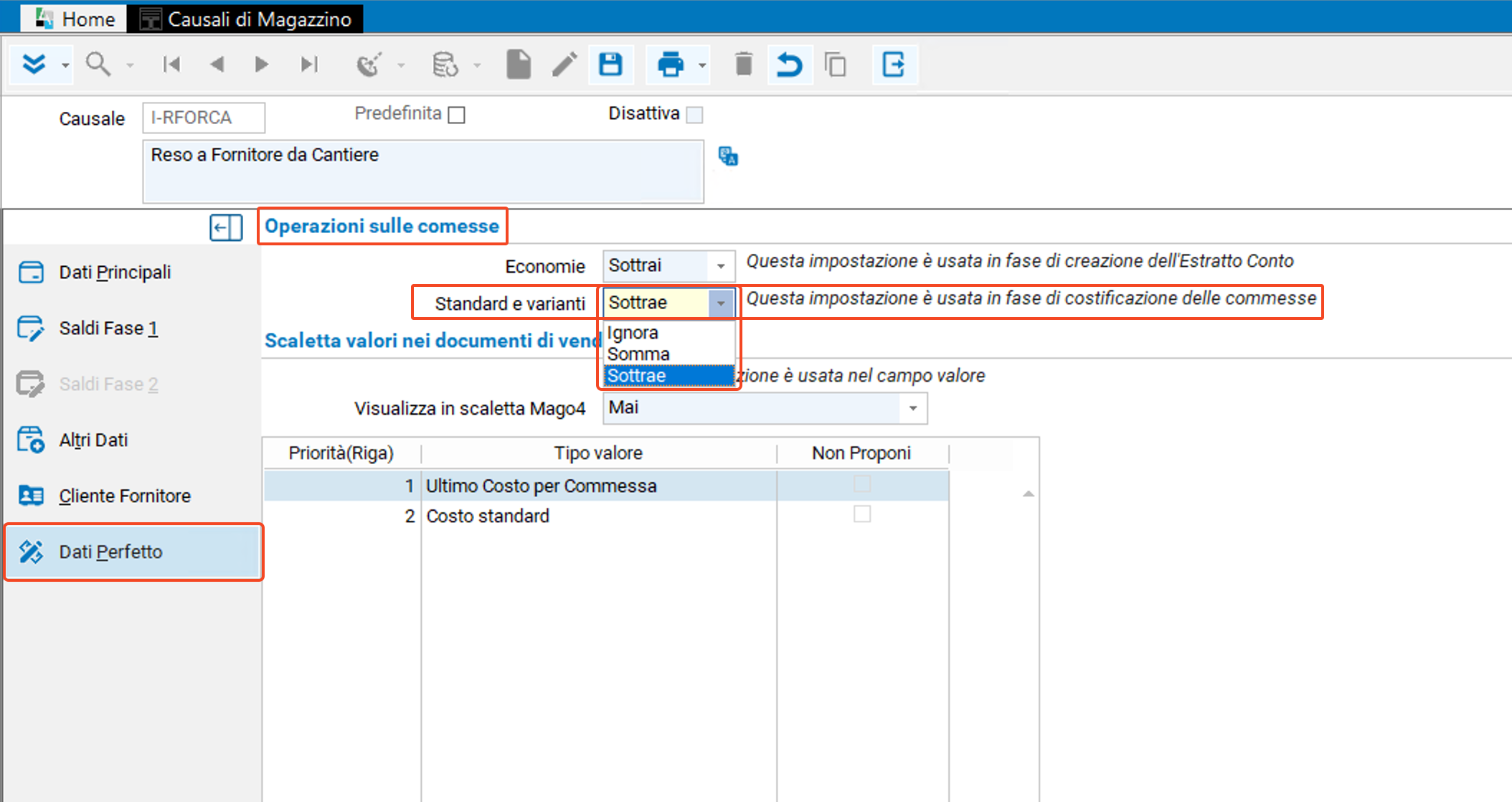Click the Non Proponi column header
This screenshot has width=1512, height=802.
pyautogui.click(x=861, y=453)
